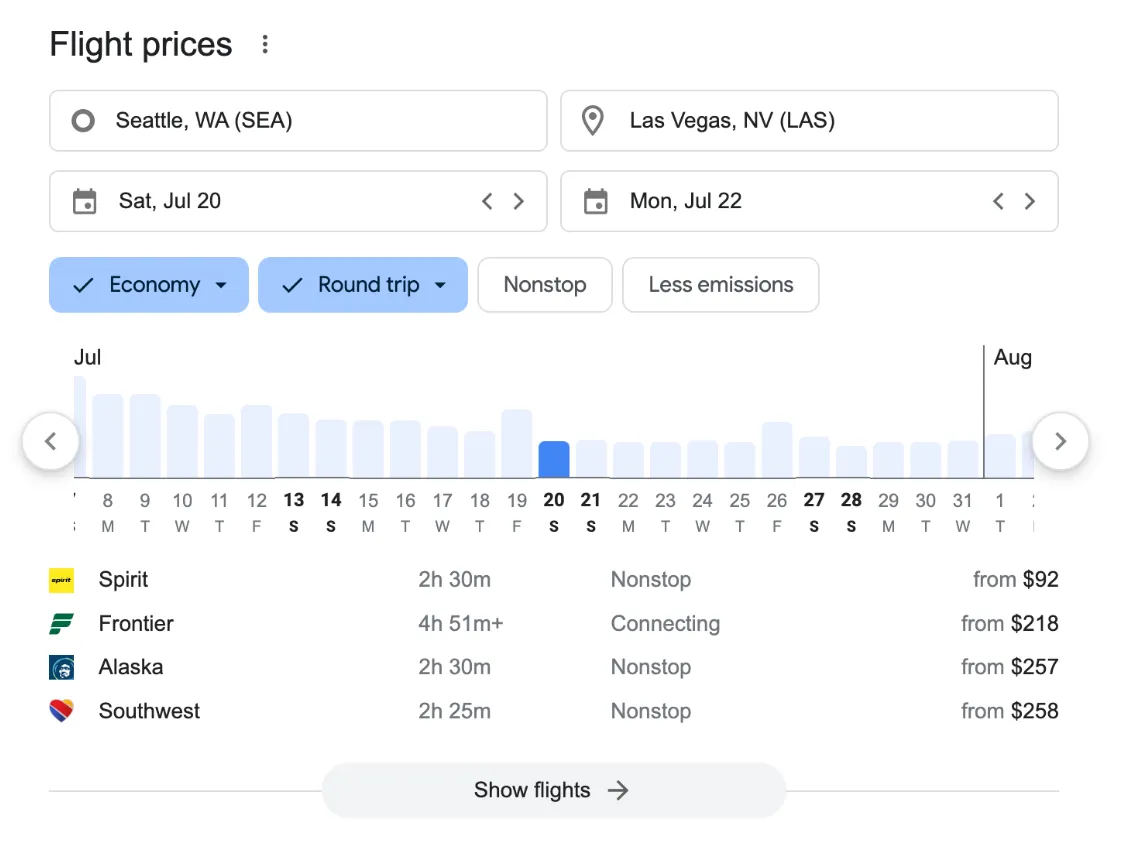The image size is (1146, 842).
Task: Select the price bar for Jul 17
Action: [x=442, y=452]
